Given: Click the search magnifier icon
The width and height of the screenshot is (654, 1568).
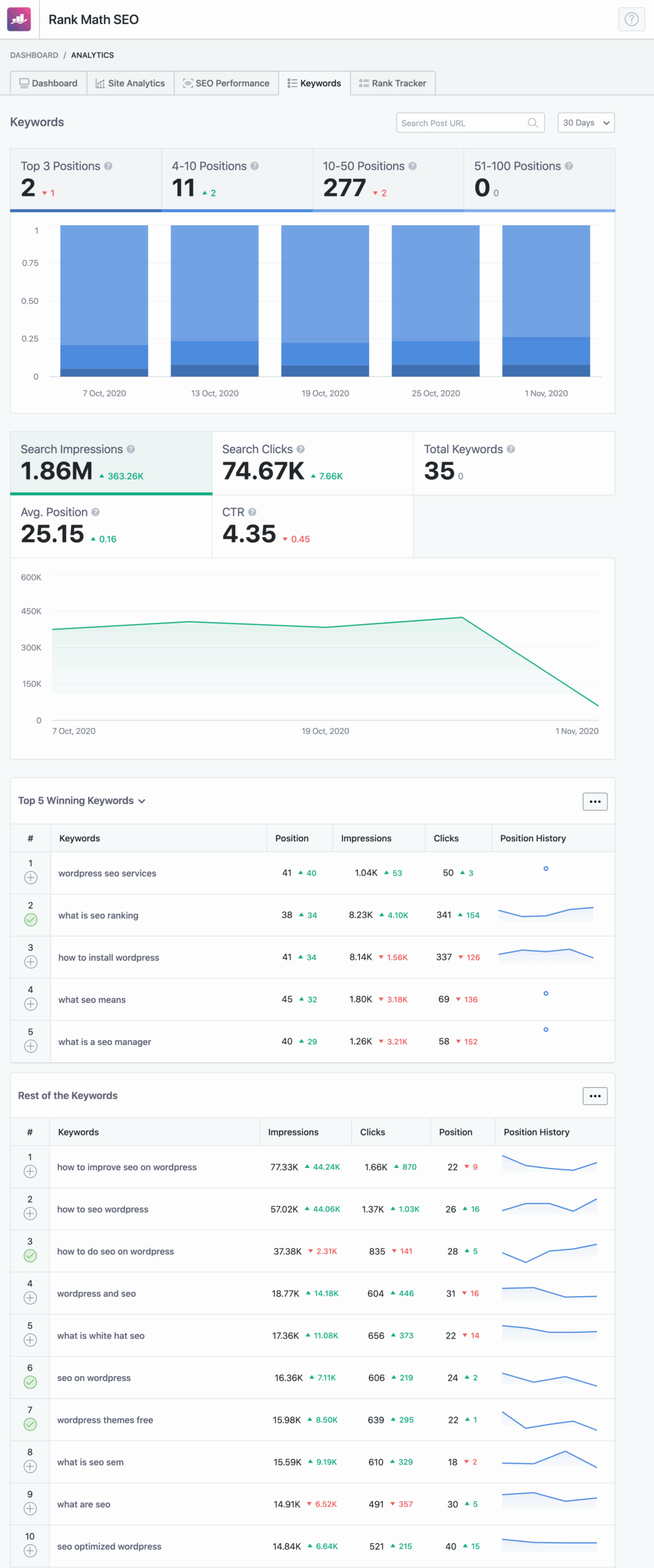Looking at the screenshot, I should click(533, 123).
